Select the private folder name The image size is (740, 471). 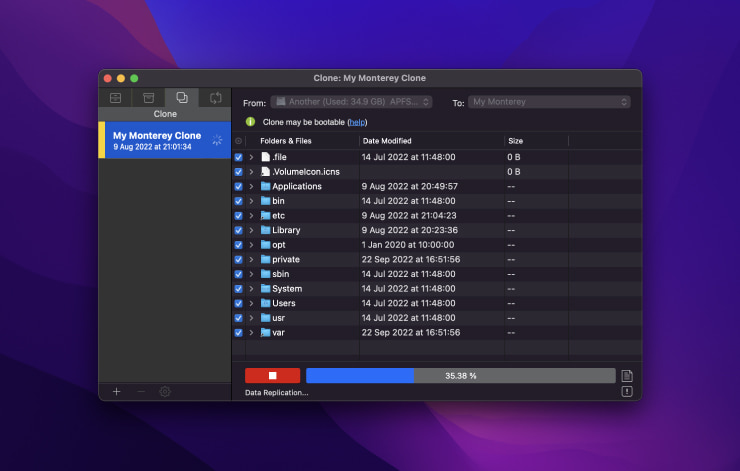tap(286, 260)
